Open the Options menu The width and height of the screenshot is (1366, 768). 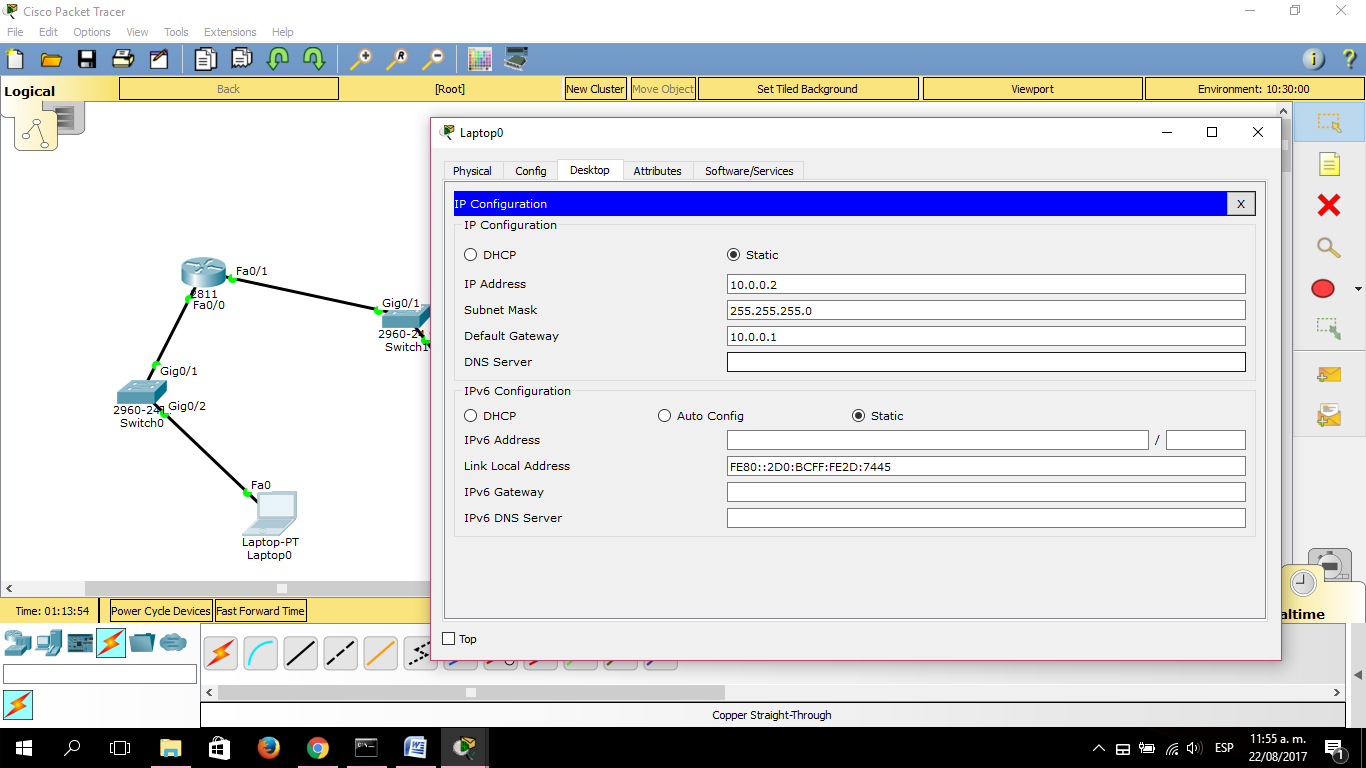(92, 32)
